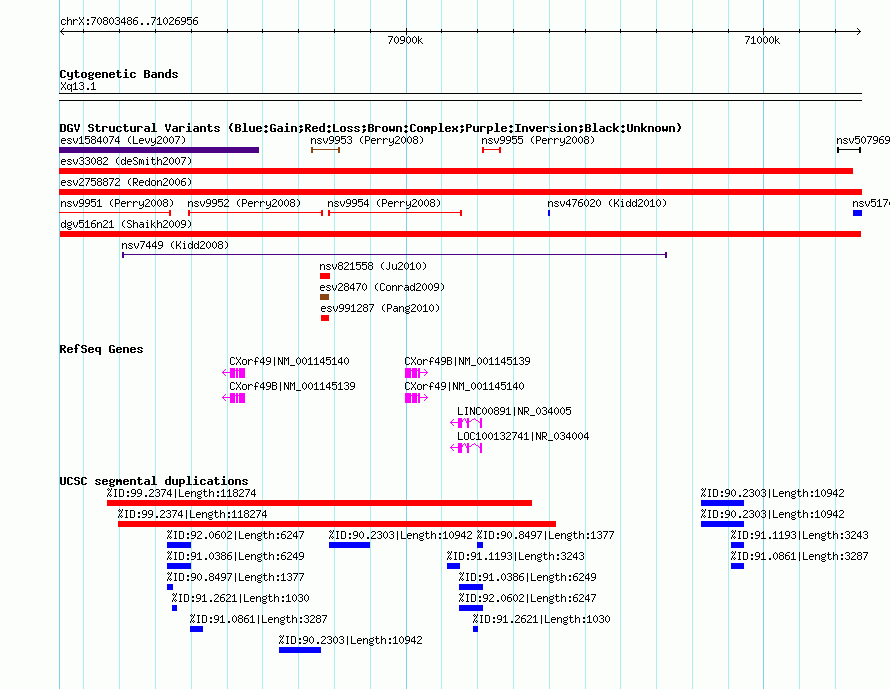Image resolution: width=890 pixels, height=689 pixels.
Task: Click CXorf49B|NM_001145139 label above the right-pointing gene glyph
Action: [x=467, y=361]
